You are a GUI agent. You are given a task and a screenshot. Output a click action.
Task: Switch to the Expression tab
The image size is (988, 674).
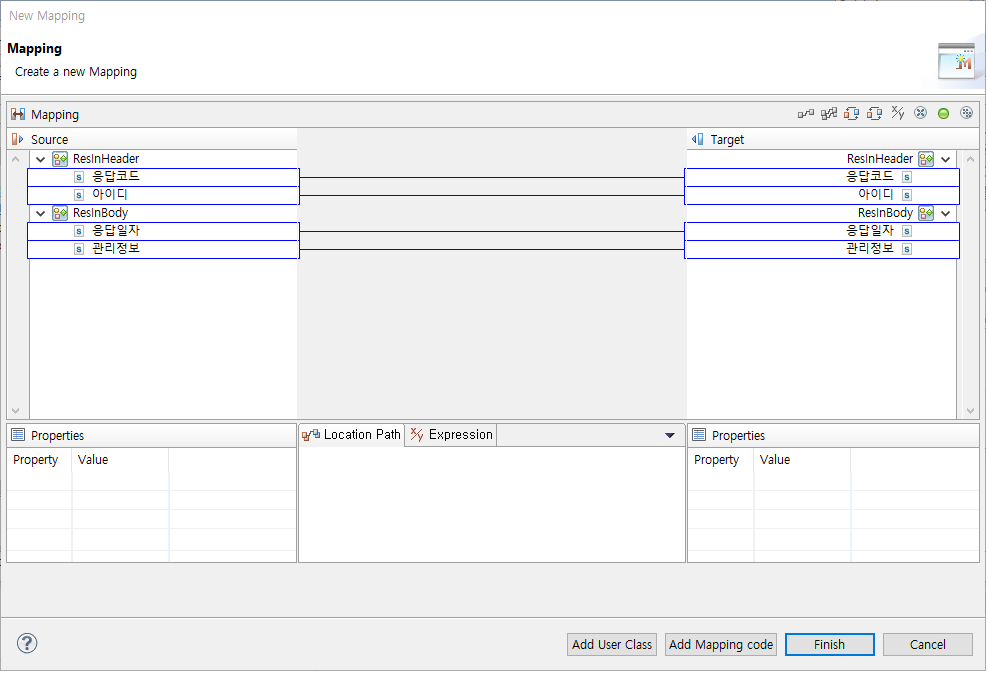(x=450, y=434)
